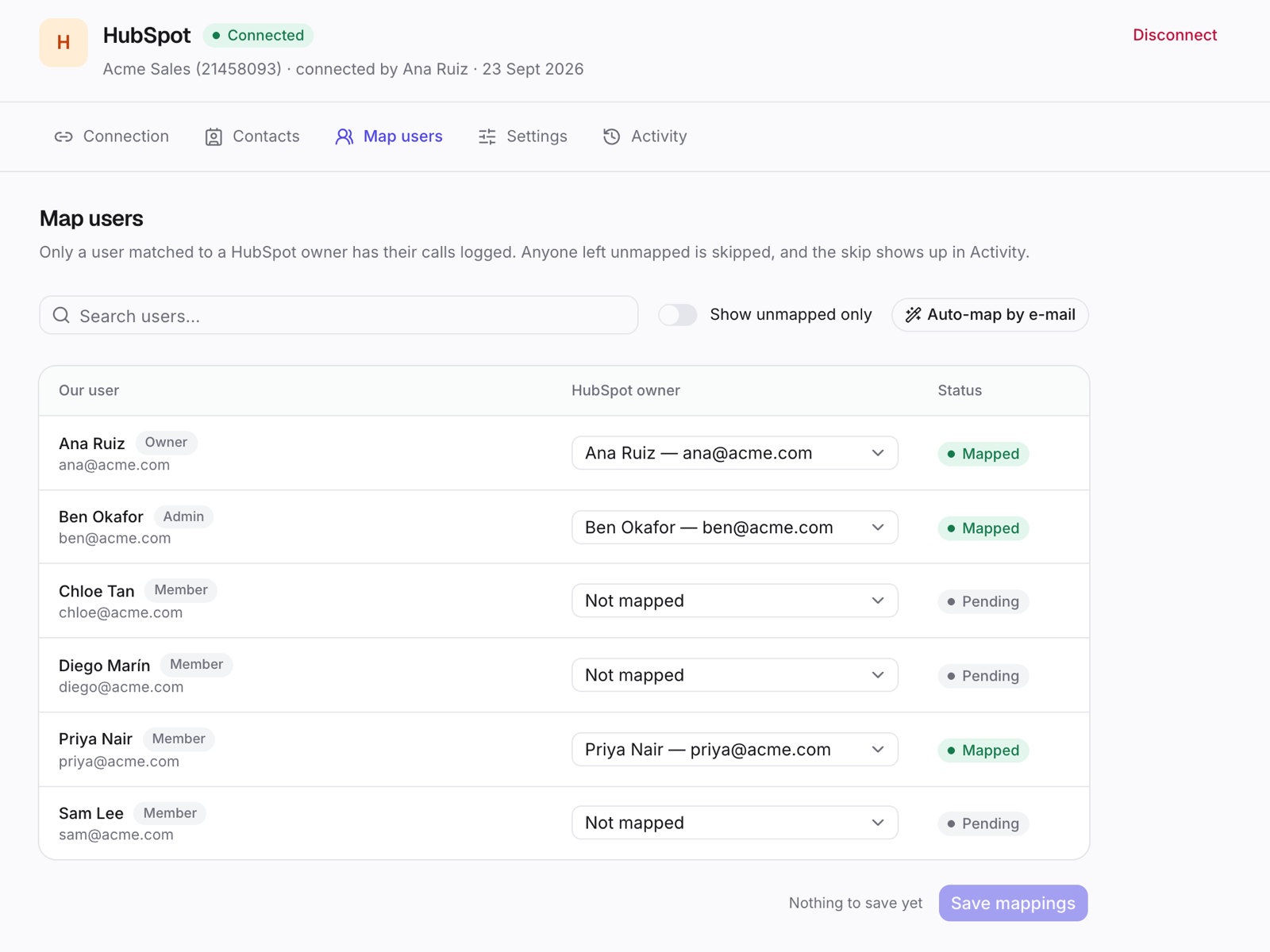Image resolution: width=1270 pixels, height=952 pixels.
Task: Open Sam Lee's Not mapped dropdown
Action: click(x=735, y=823)
